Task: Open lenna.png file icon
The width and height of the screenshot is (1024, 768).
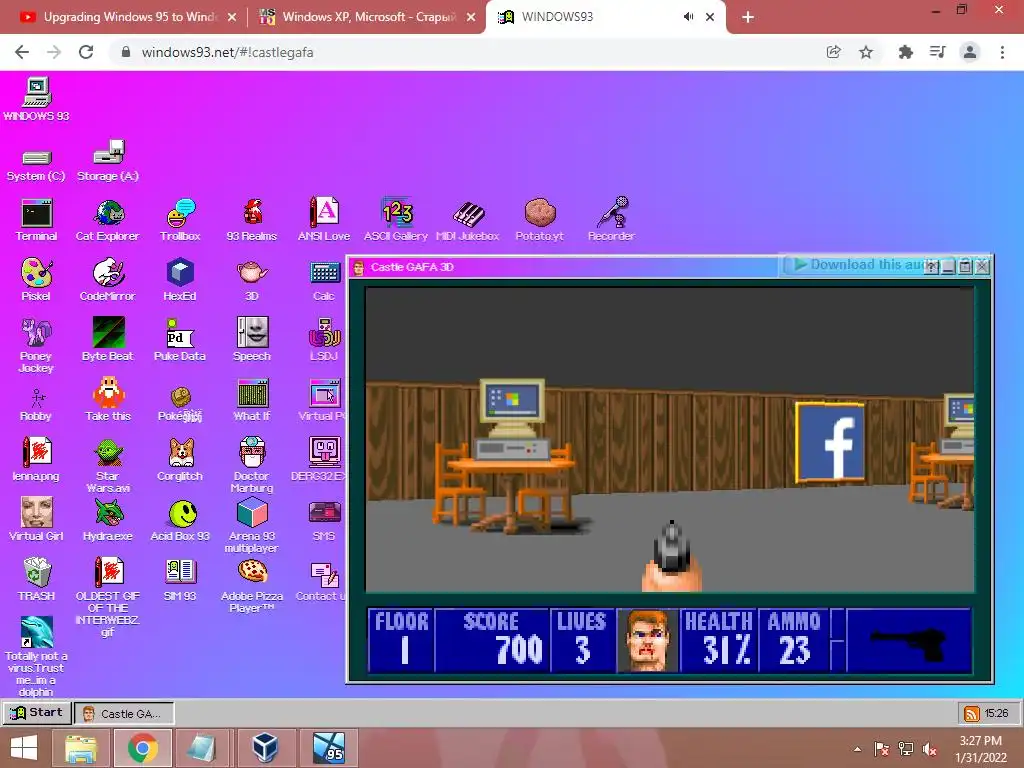Action: [x=36, y=459]
